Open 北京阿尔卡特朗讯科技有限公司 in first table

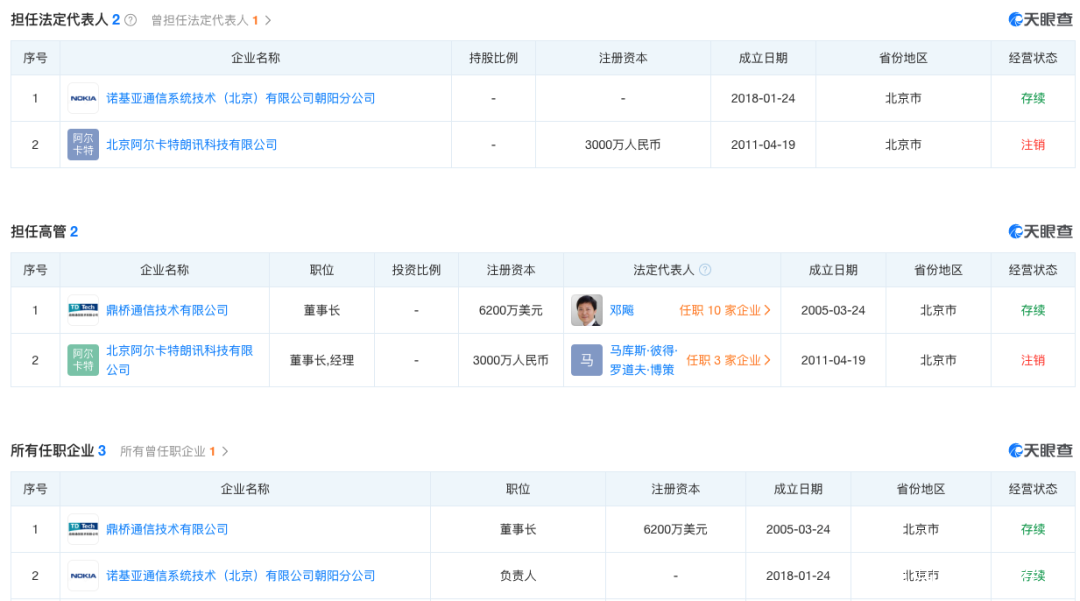pos(192,145)
